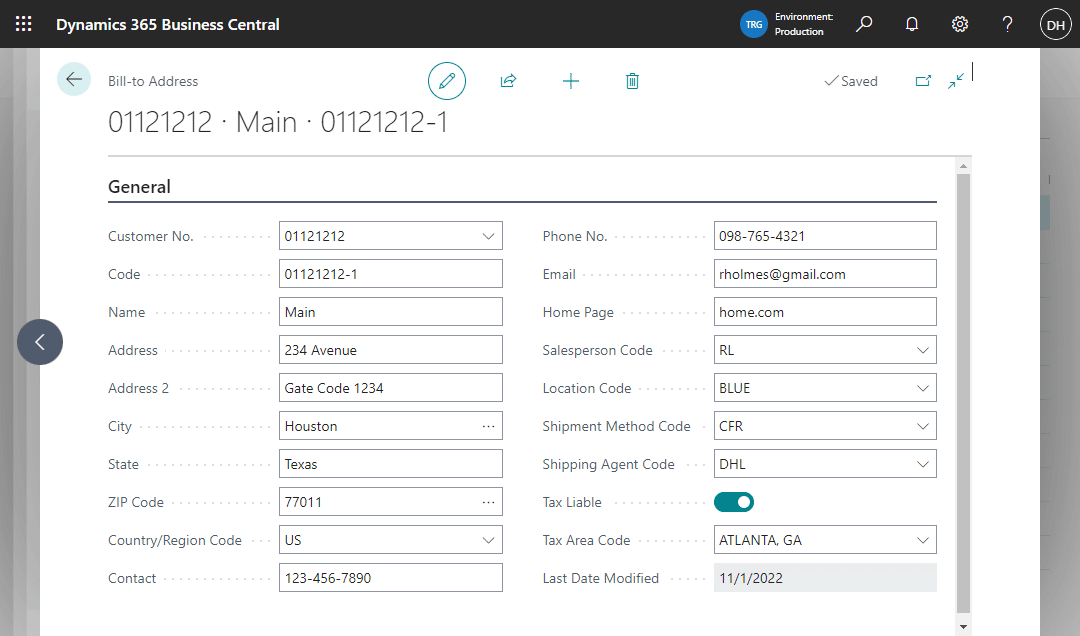The width and height of the screenshot is (1080, 636).
Task: Collapse the General section
Action: (139, 187)
